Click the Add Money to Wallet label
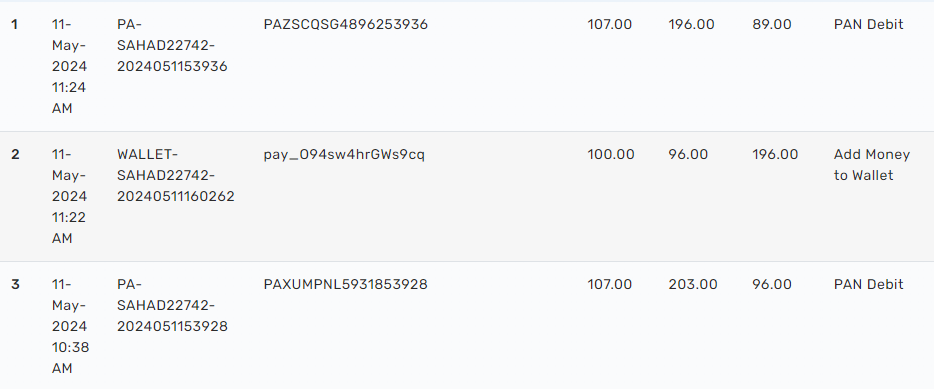 pos(871,165)
